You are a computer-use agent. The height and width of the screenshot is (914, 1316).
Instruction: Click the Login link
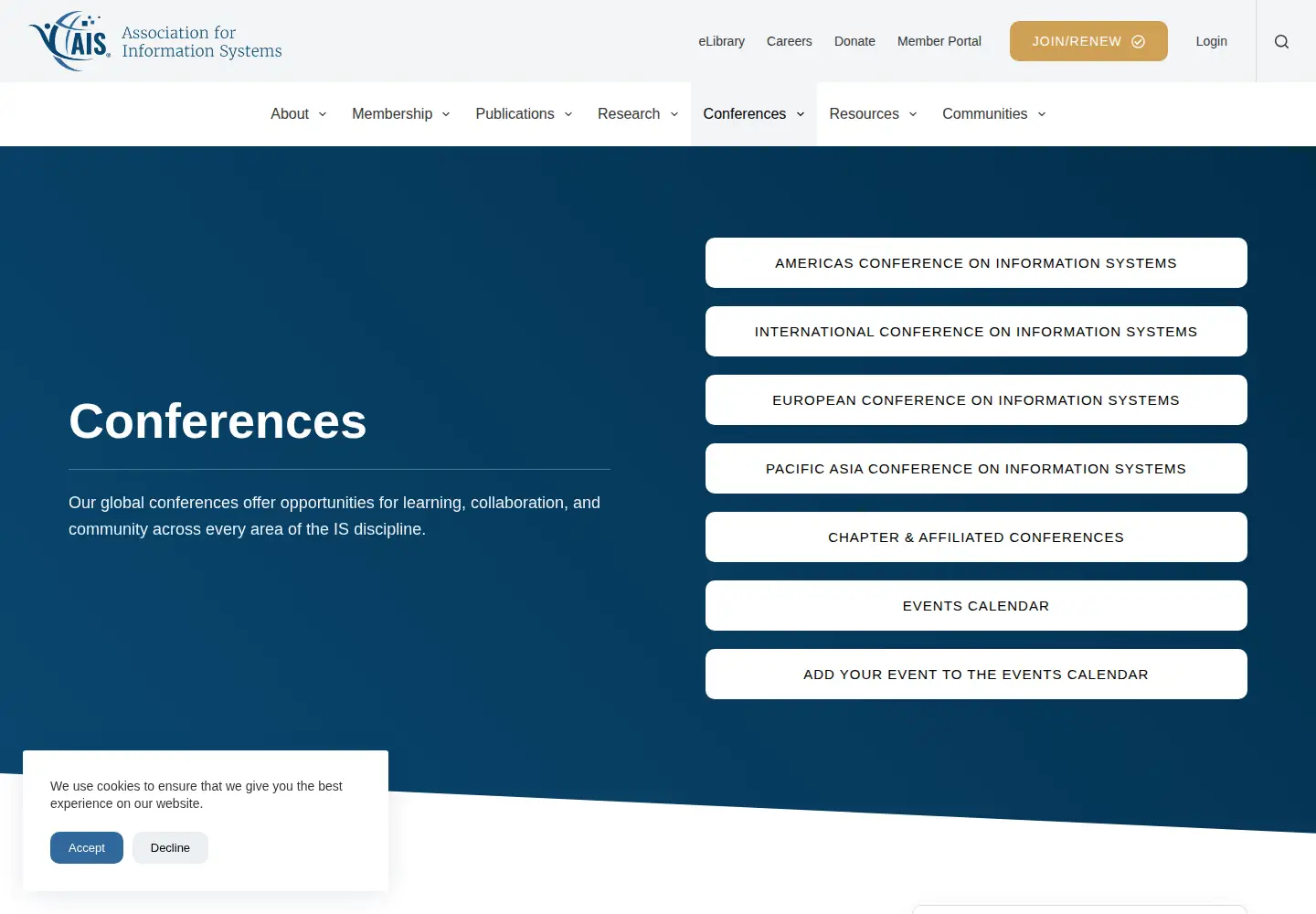click(x=1211, y=41)
